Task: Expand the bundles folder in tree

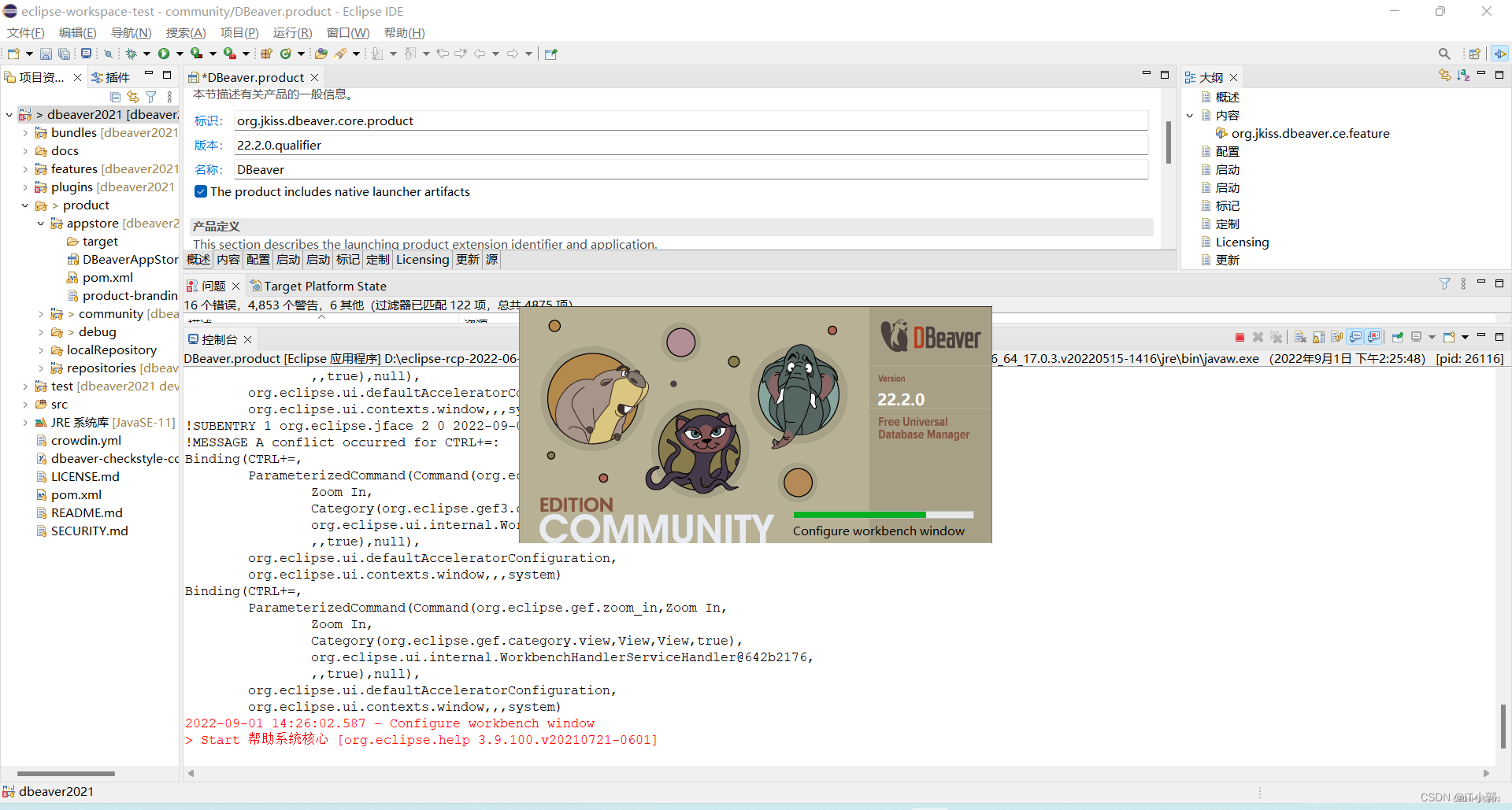Action: [x=25, y=133]
